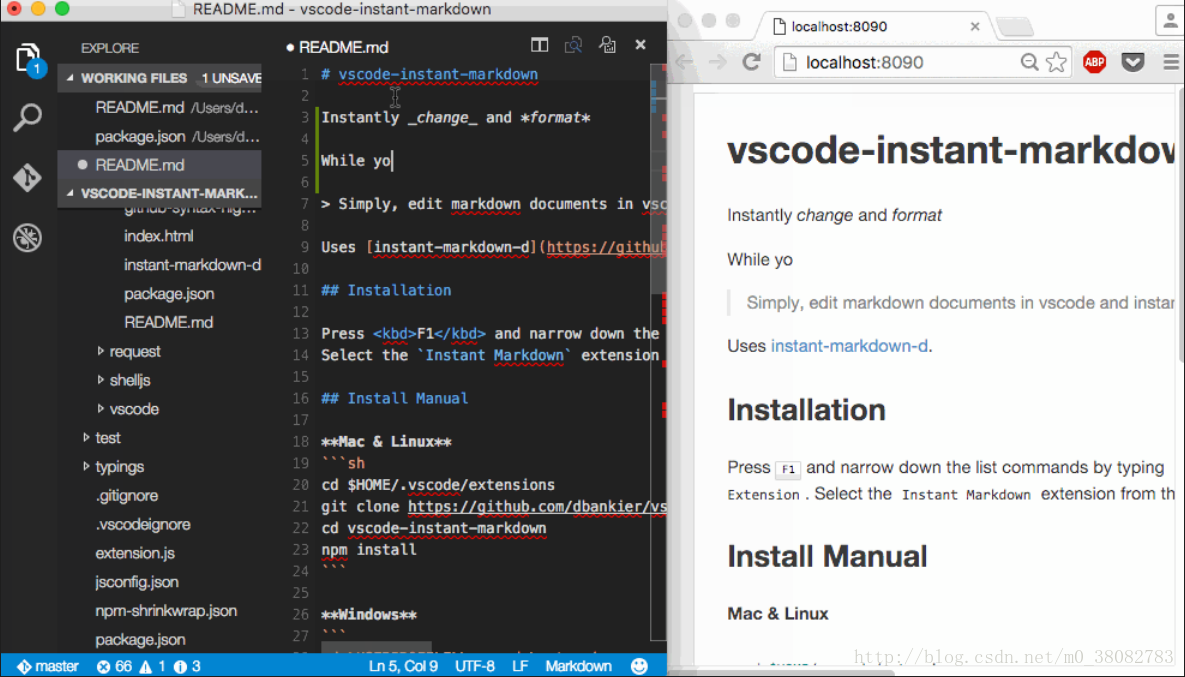Viewport: 1185px width, 677px height.
Task: Open preview with the magnifier editor icon
Action: (574, 45)
